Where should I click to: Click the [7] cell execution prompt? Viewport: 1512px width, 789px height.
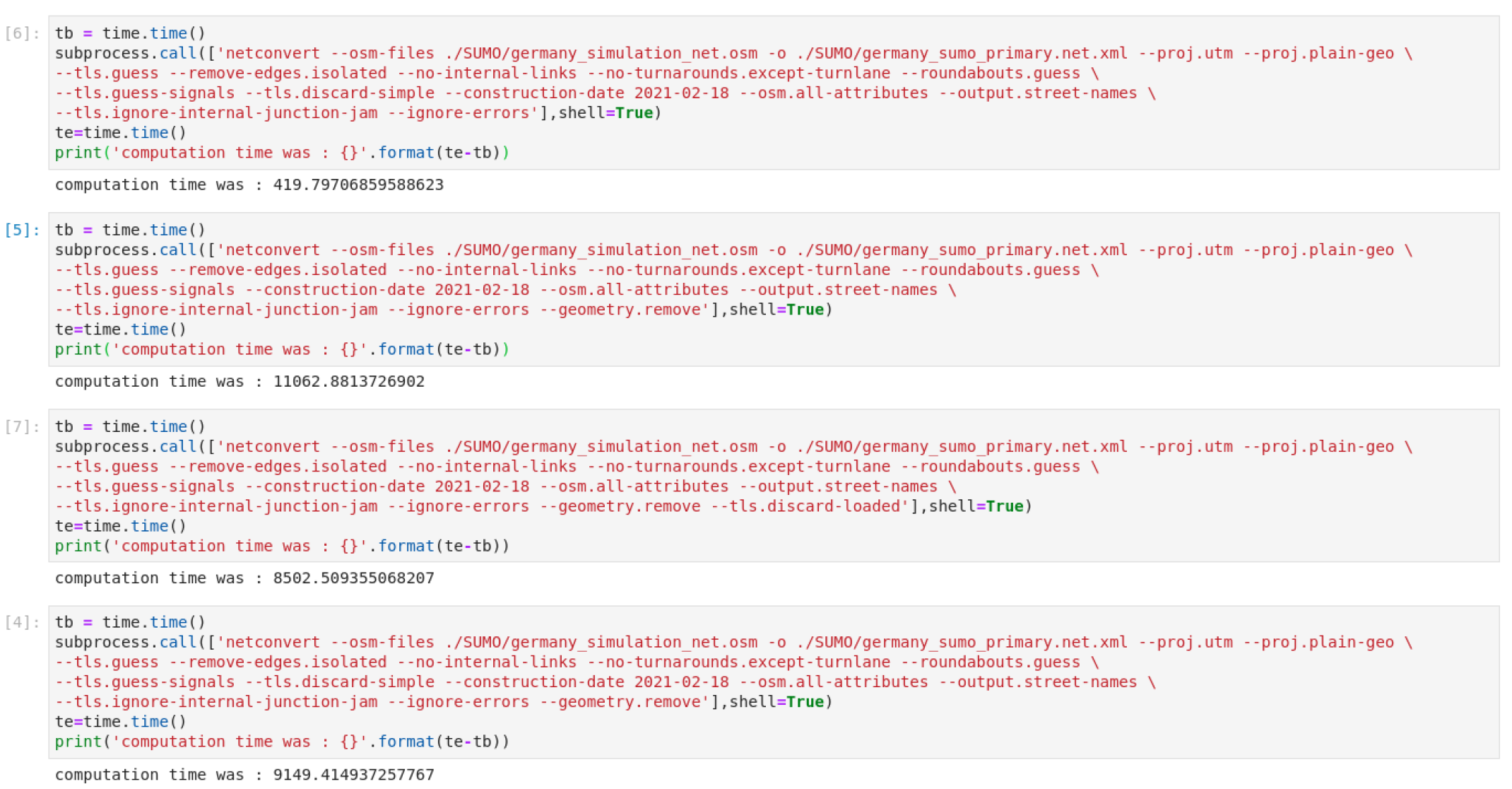pos(22,426)
